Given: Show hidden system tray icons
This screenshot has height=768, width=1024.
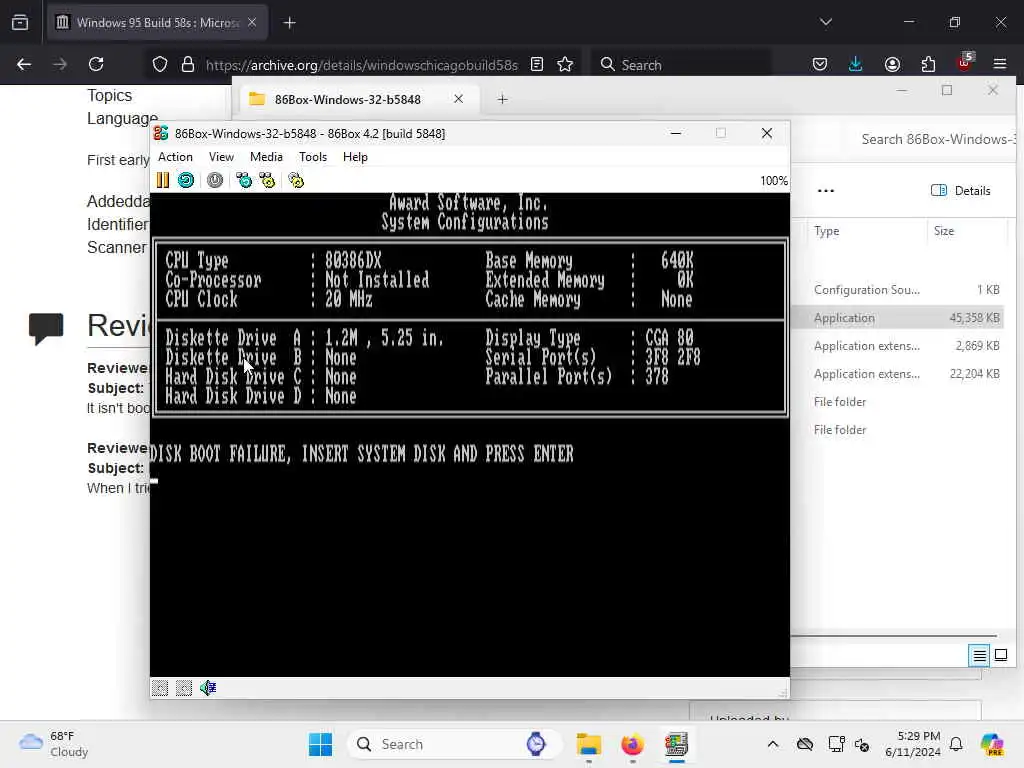Looking at the screenshot, I should click(773, 744).
